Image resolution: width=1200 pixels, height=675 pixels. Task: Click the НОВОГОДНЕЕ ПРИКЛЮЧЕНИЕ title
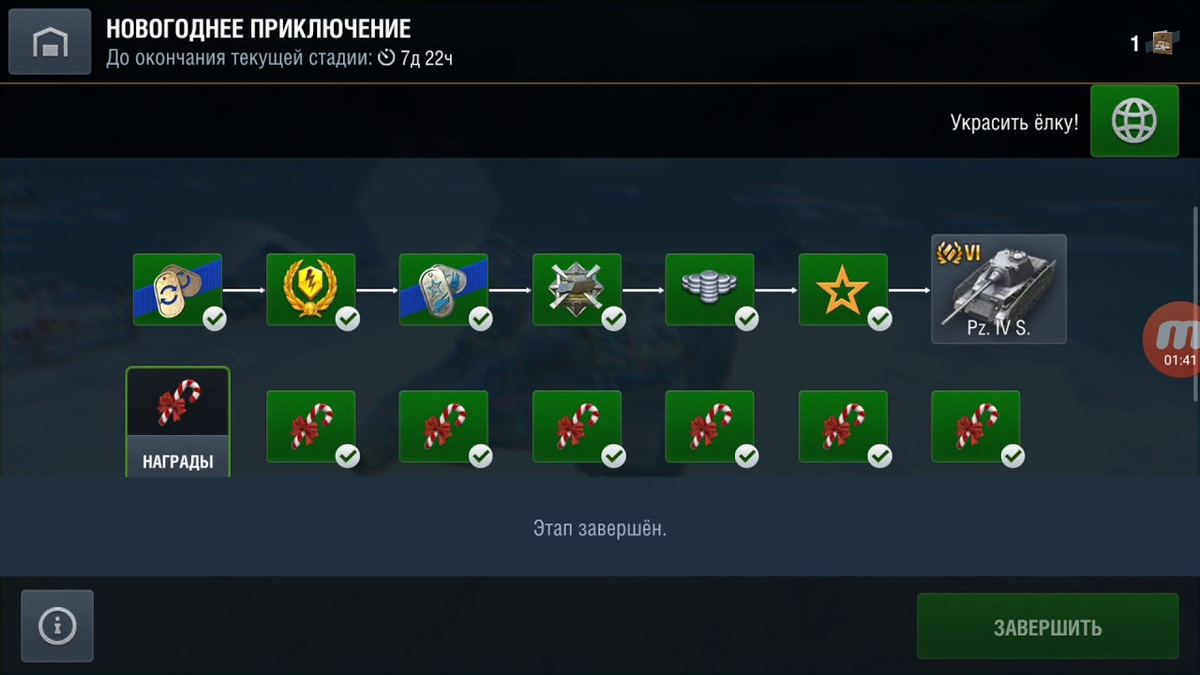point(258,28)
